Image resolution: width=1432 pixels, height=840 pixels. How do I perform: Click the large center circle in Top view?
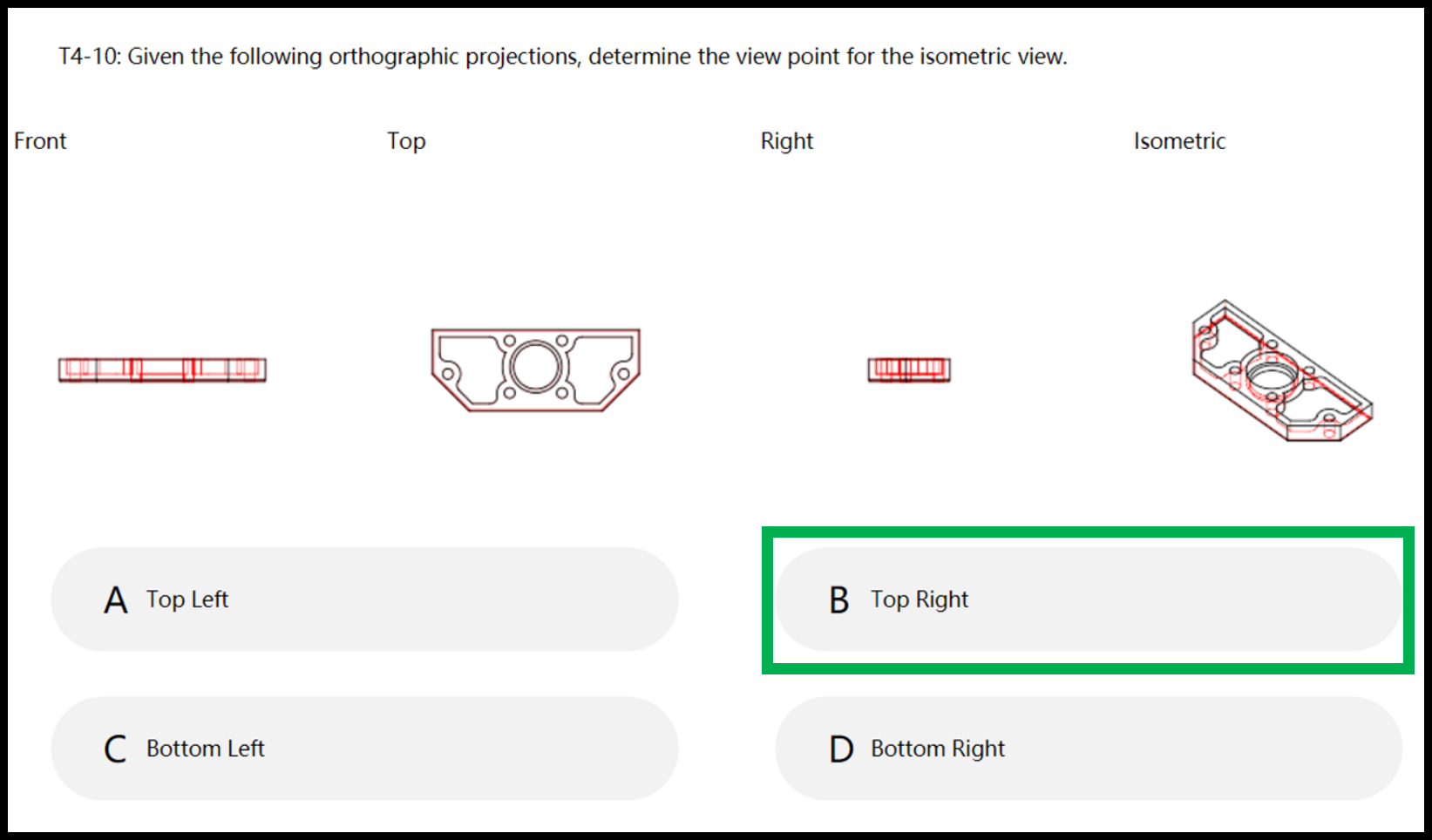536,366
